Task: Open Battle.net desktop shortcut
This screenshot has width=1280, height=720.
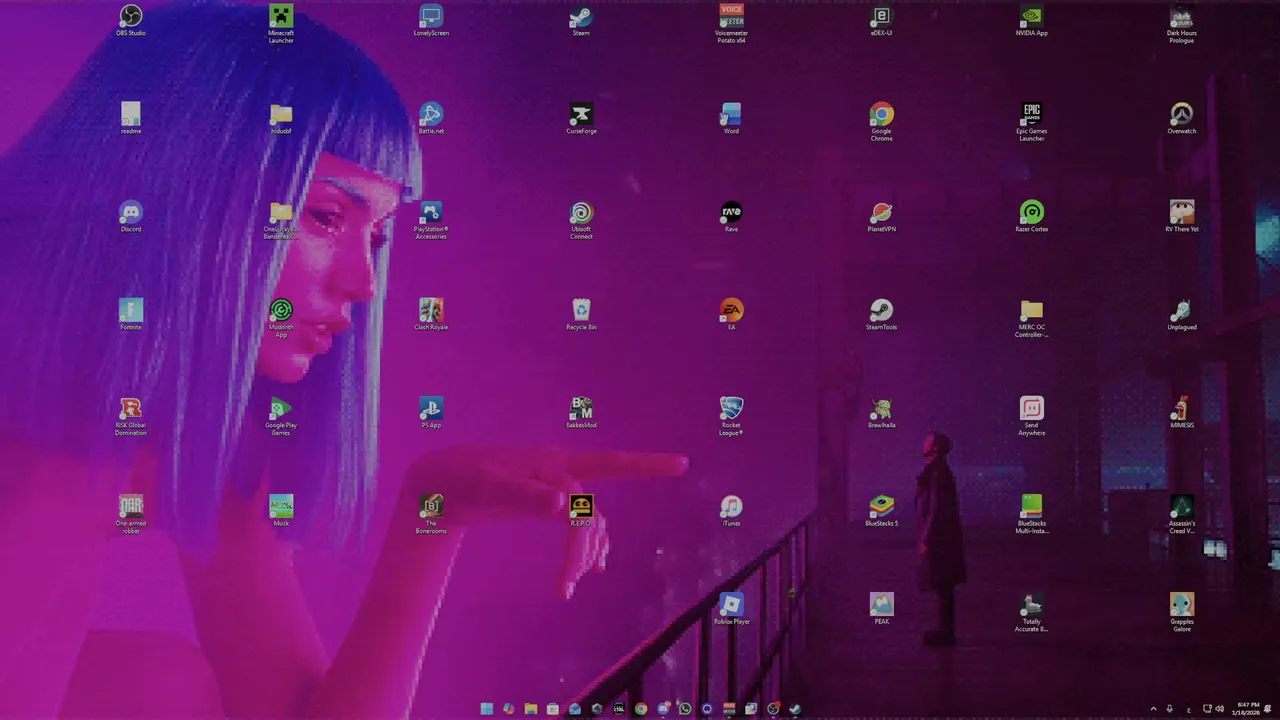Action: pos(431,119)
